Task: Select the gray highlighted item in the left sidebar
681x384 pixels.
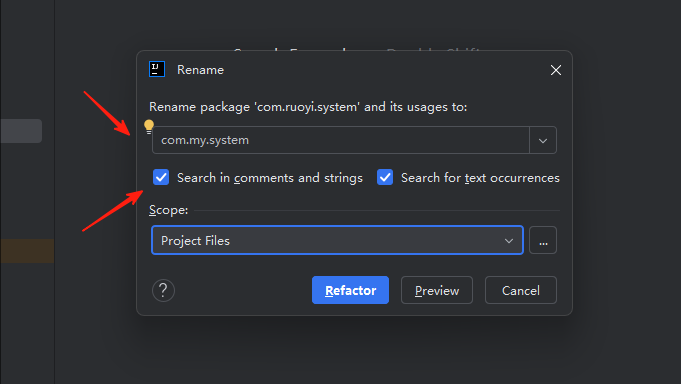Action: (x=21, y=131)
